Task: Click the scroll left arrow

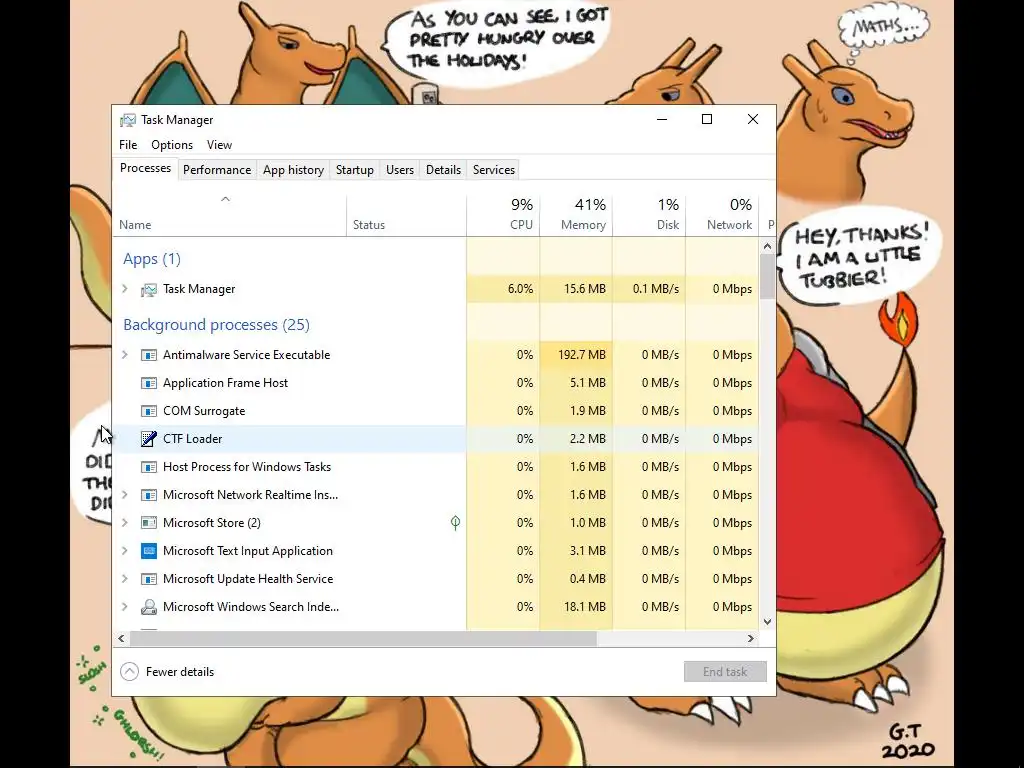Action: click(121, 638)
